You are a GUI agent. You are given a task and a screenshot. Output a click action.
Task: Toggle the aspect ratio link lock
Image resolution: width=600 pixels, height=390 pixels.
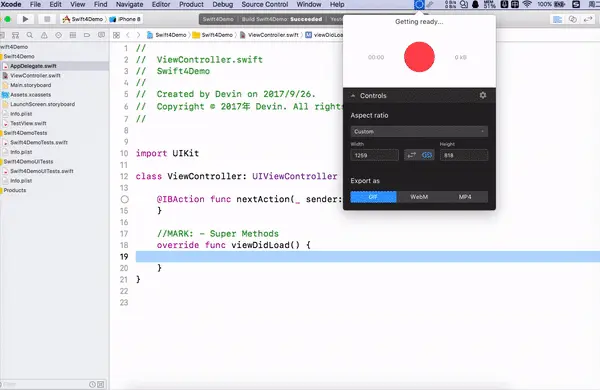coord(427,155)
